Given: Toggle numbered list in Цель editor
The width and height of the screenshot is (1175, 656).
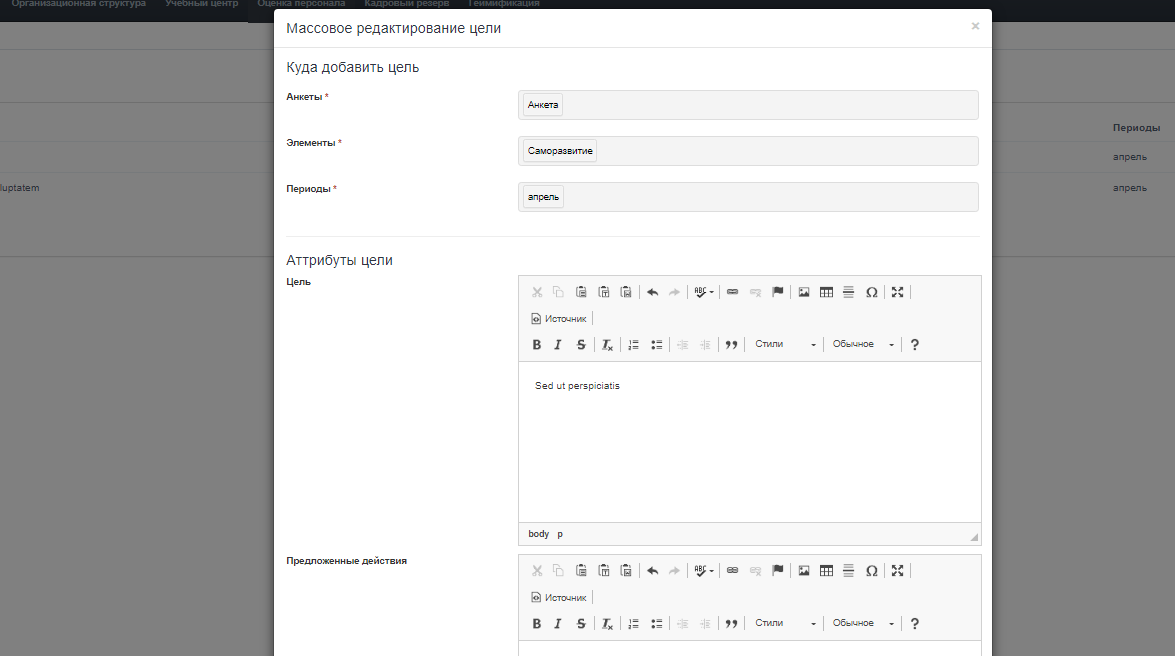Looking at the screenshot, I should point(633,345).
